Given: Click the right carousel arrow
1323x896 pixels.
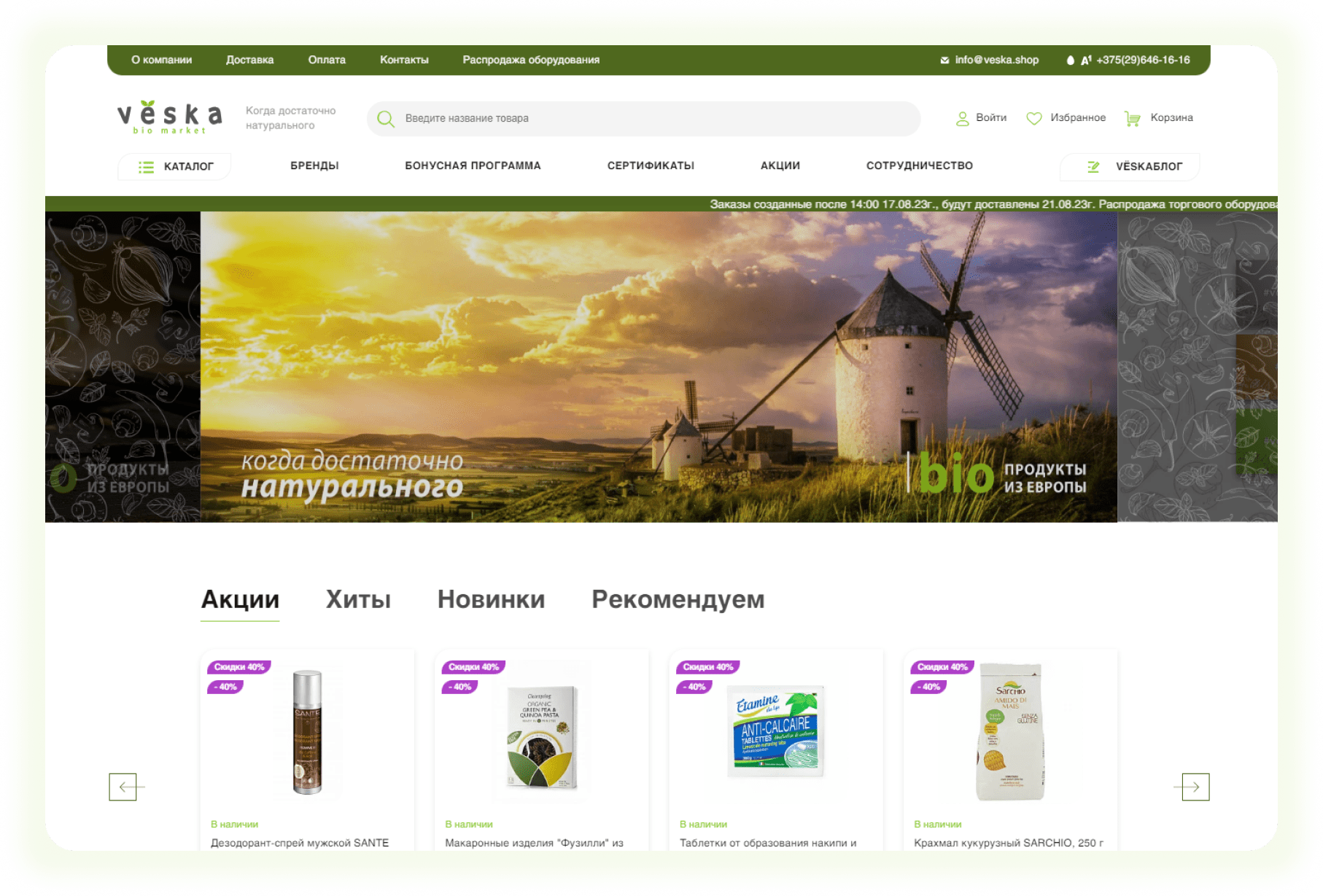Looking at the screenshot, I should [x=1195, y=787].
